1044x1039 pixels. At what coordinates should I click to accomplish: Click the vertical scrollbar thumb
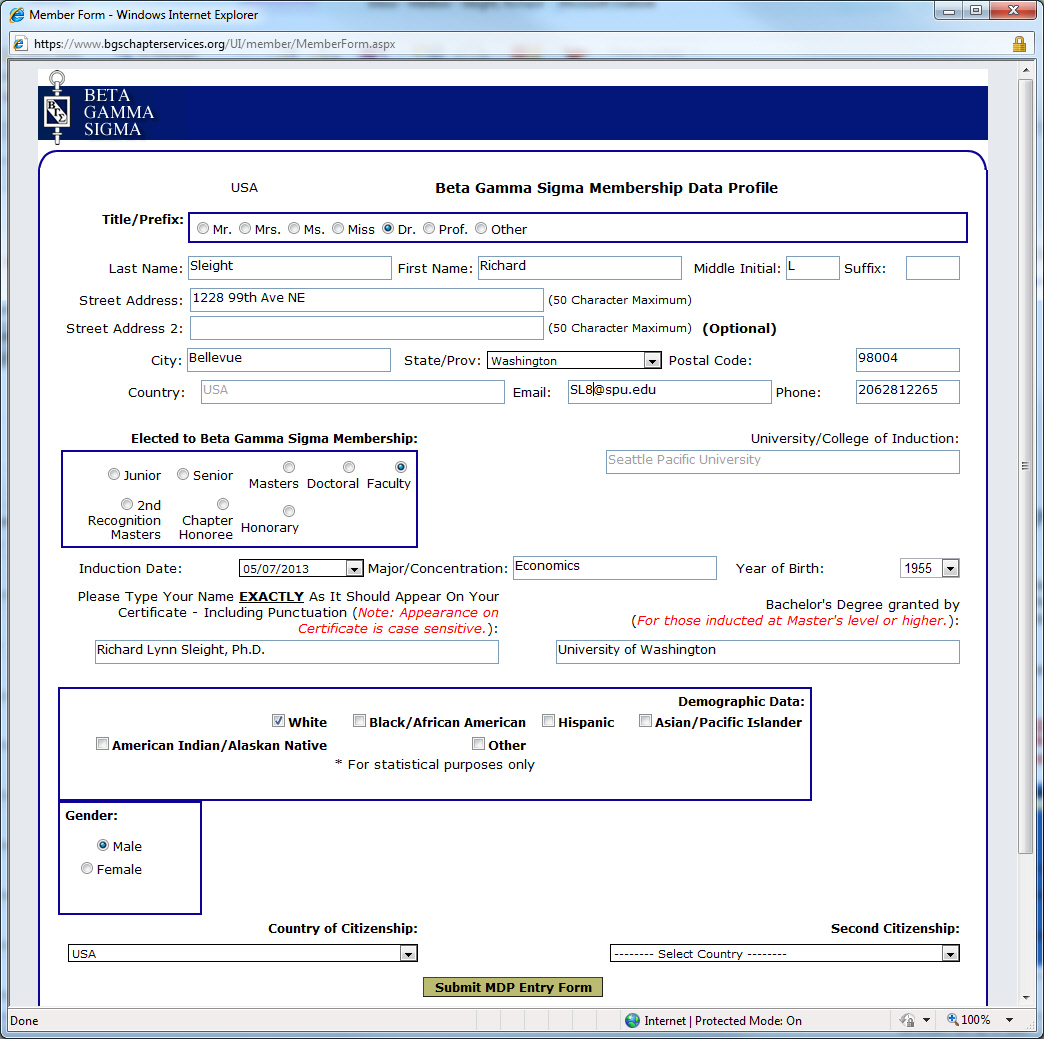(x=1025, y=466)
